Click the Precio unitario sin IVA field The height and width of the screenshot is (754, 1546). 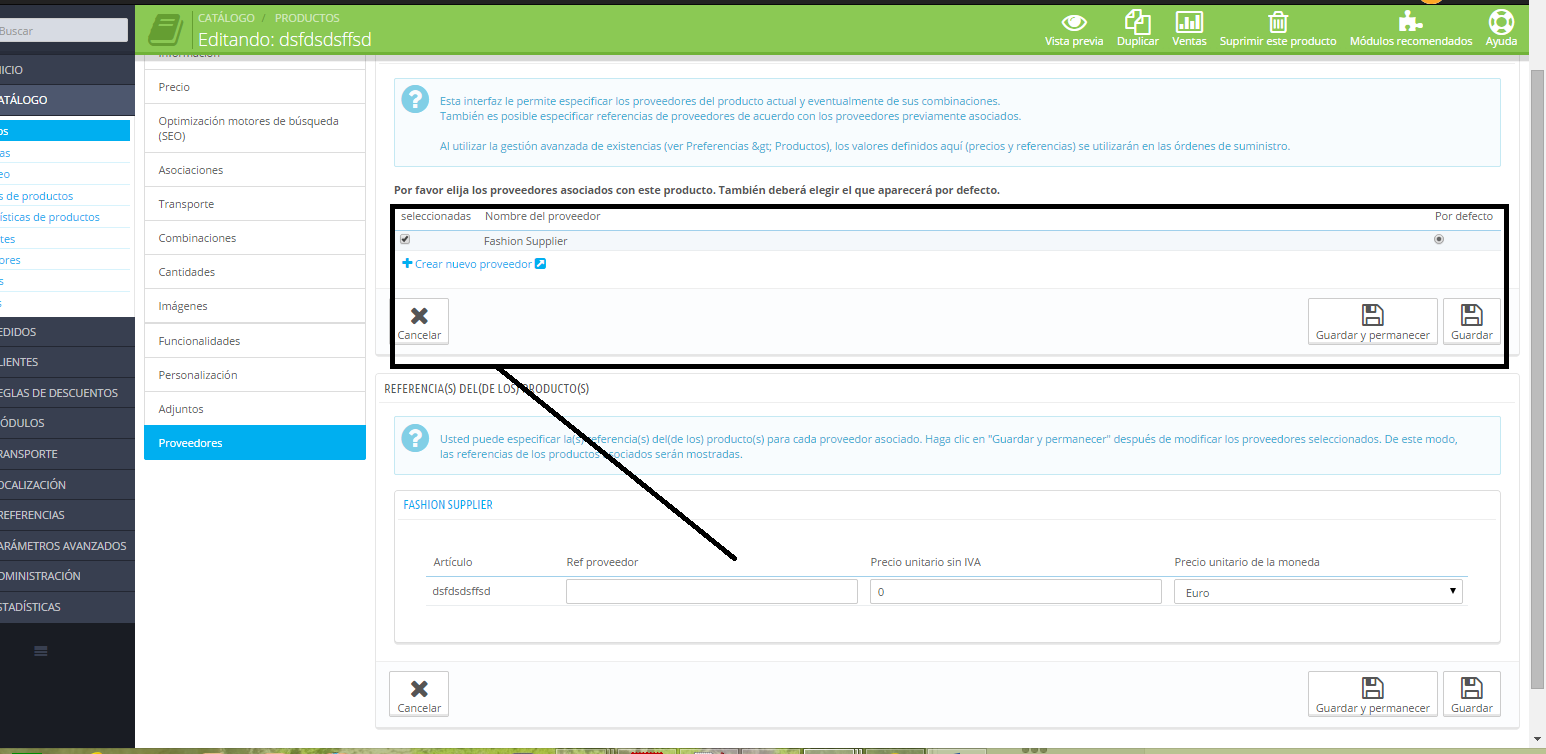(1015, 592)
